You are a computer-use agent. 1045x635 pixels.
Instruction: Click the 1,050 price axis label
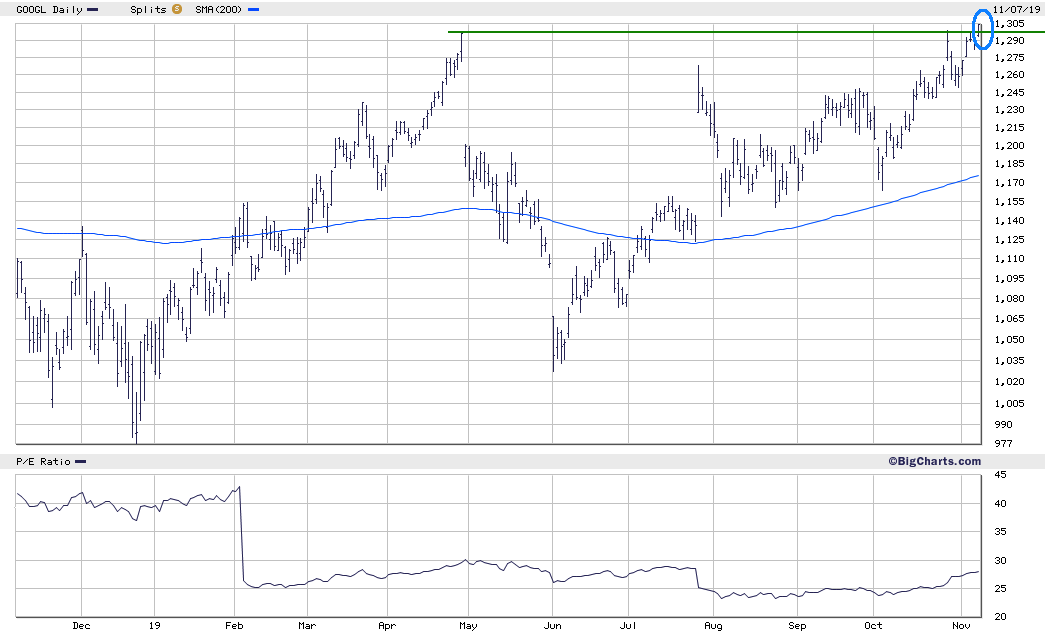(x=1010, y=340)
